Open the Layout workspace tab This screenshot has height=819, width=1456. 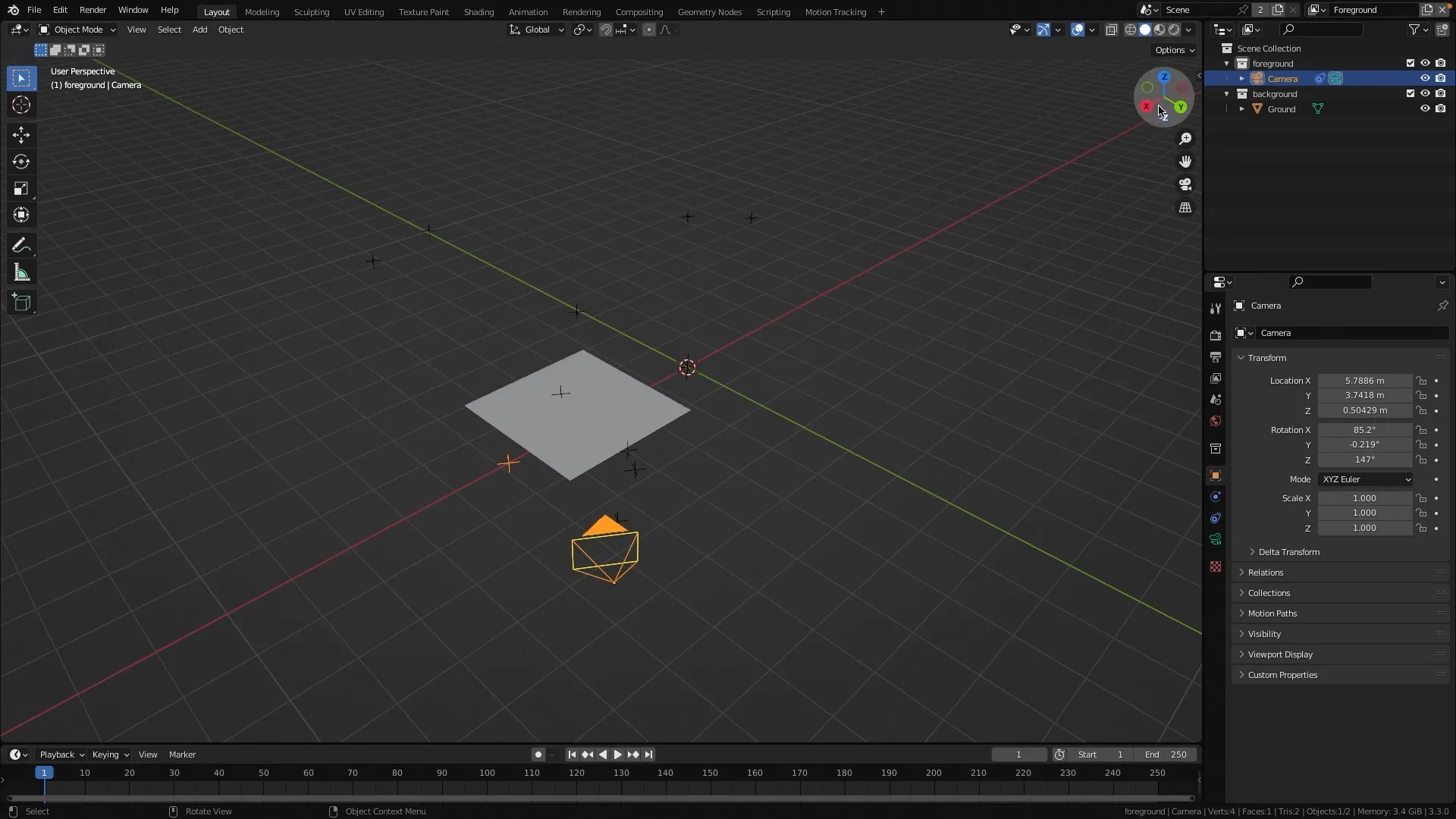[x=217, y=11]
